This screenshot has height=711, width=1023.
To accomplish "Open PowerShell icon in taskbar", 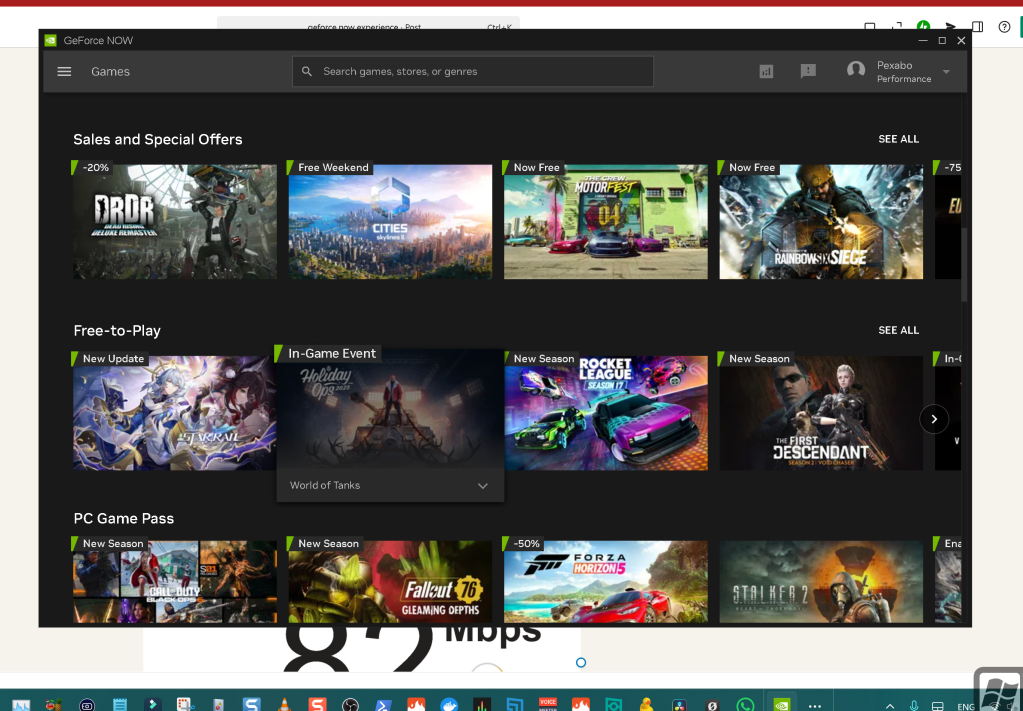I will [x=384, y=704].
